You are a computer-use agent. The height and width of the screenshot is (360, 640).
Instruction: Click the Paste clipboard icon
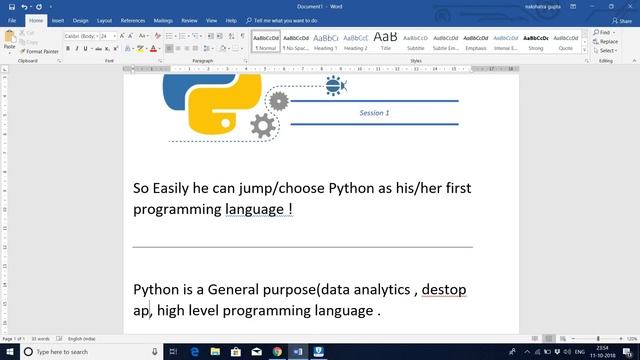9,37
